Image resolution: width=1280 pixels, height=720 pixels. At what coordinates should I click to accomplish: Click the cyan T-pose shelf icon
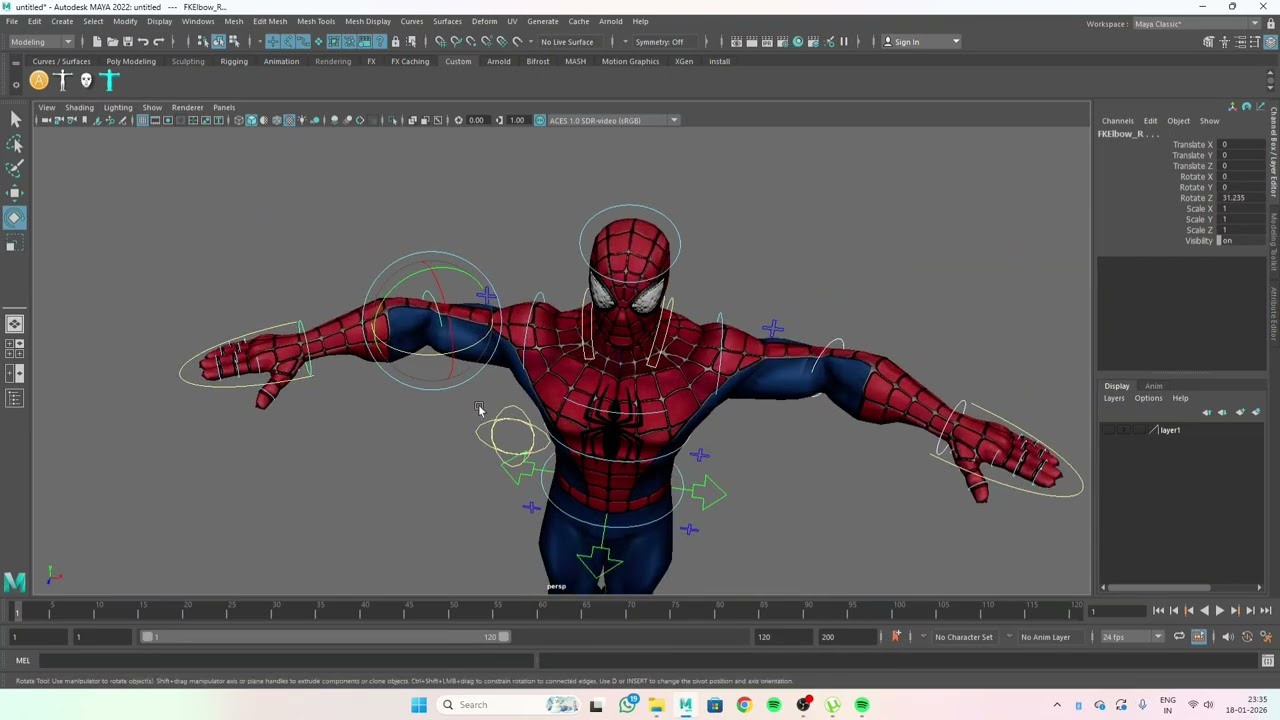110,81
